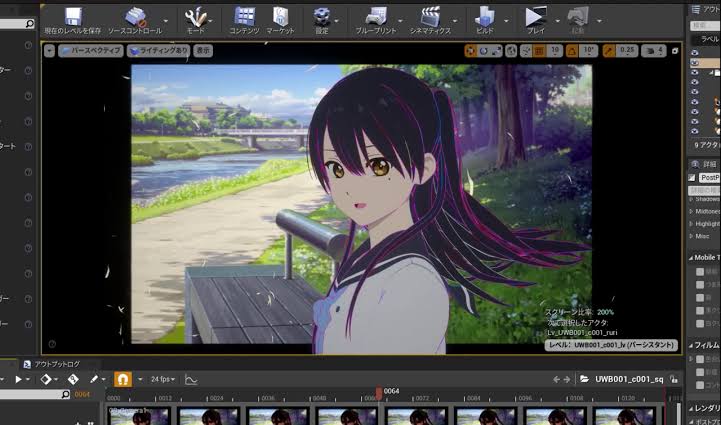Image resolution: width=721 pixels, height=425 pixels.
Task: Click the Cinematics (シネマティクス) clapperboard icon
Action: point(430,17)
